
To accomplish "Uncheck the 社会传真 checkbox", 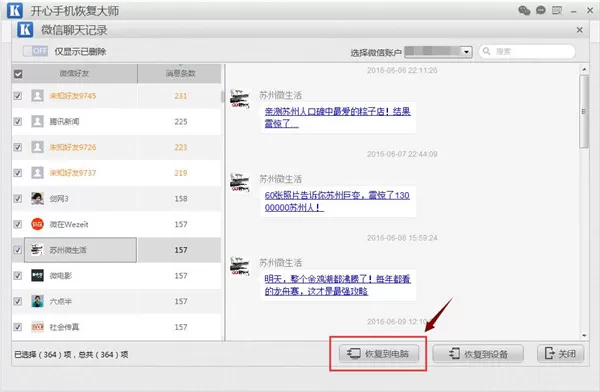I will tap(18, 327).
